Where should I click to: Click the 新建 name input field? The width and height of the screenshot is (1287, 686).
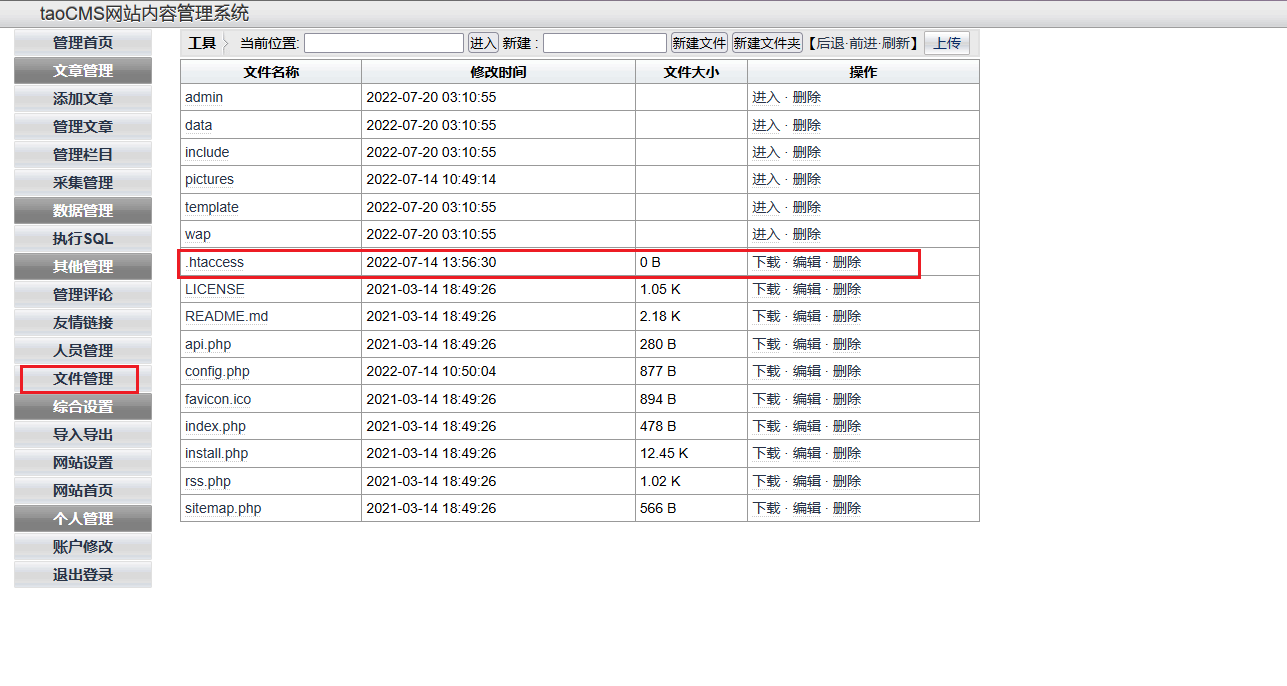(x=604, y=43)
